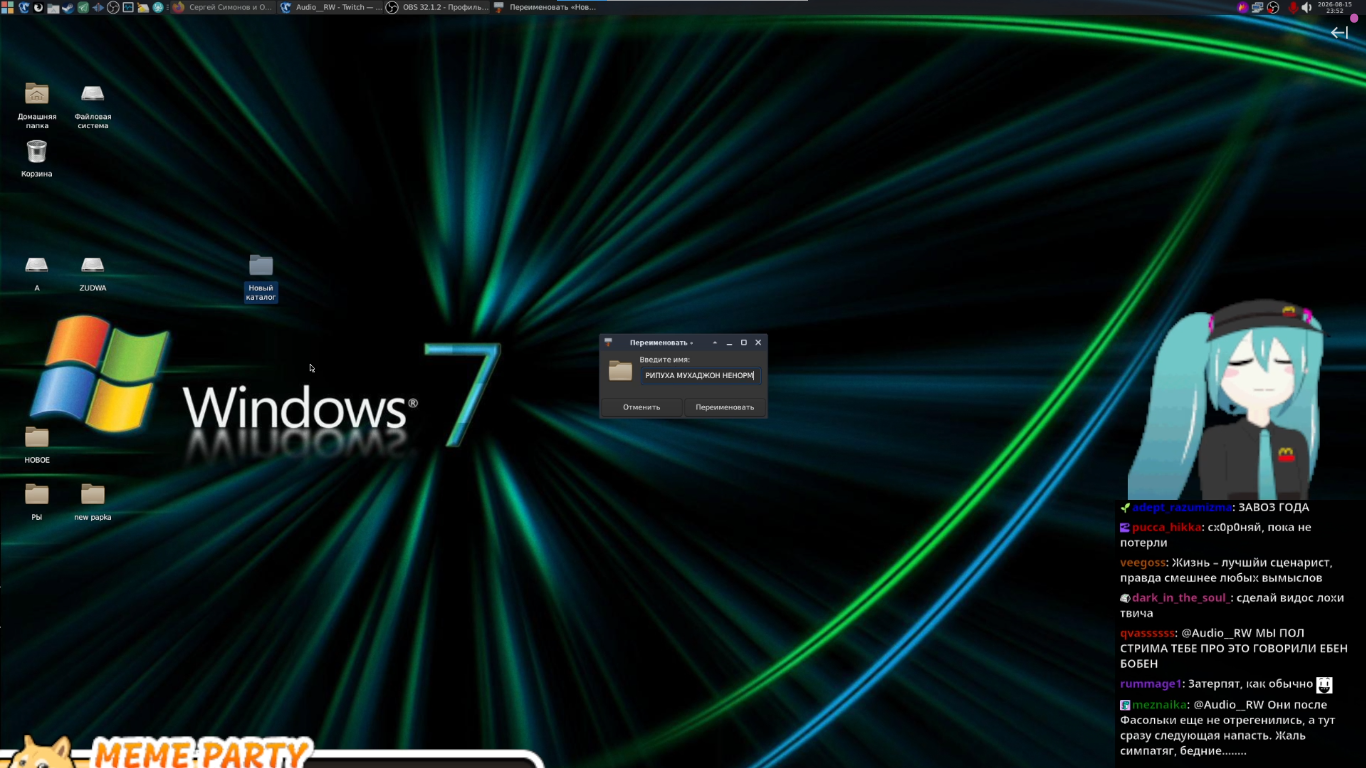The height and width of the screenshot is (768, 1366).
Task: Click the purple flame tray icon
Action: click(1243, 7)
